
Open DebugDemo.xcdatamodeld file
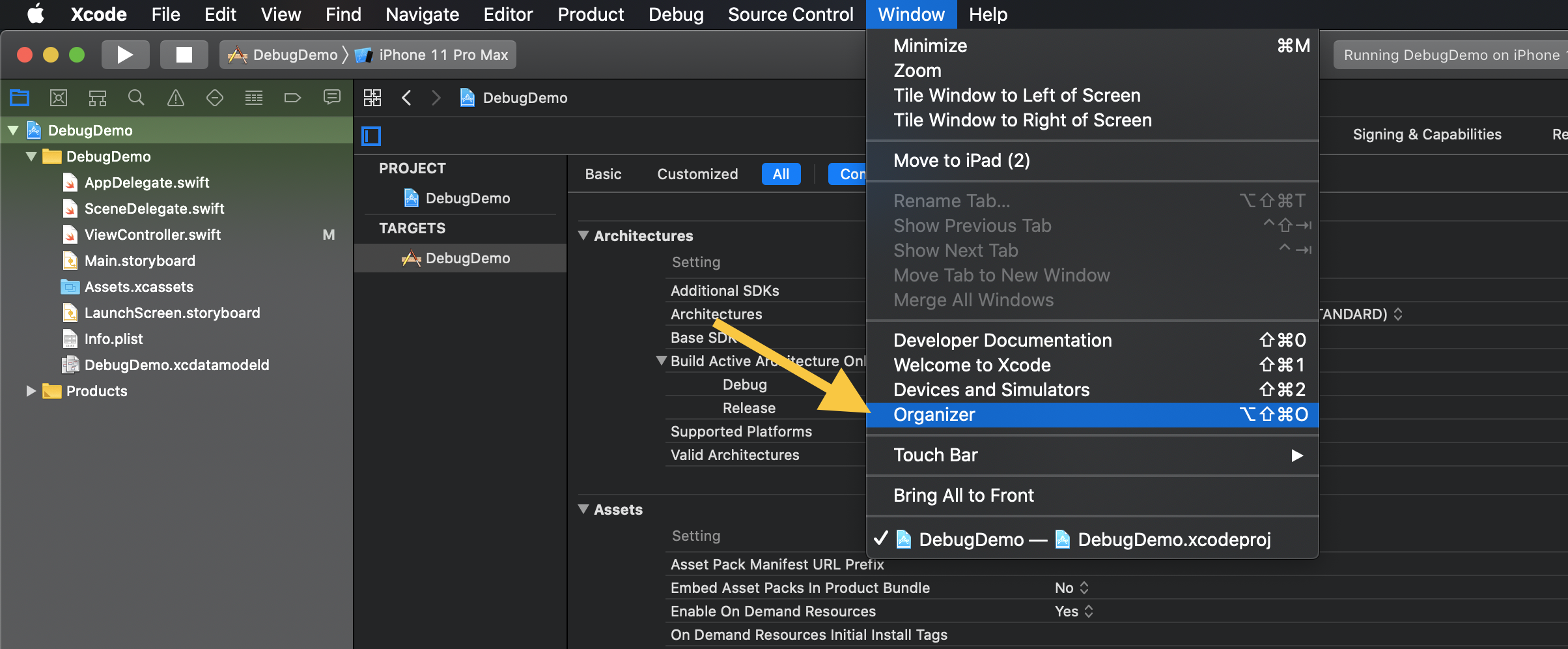coord(176,365)
